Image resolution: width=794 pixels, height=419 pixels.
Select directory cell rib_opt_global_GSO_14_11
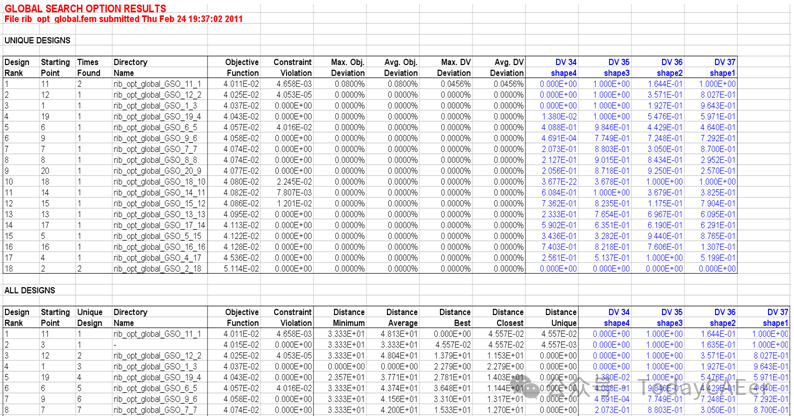(x=159, y=193)
